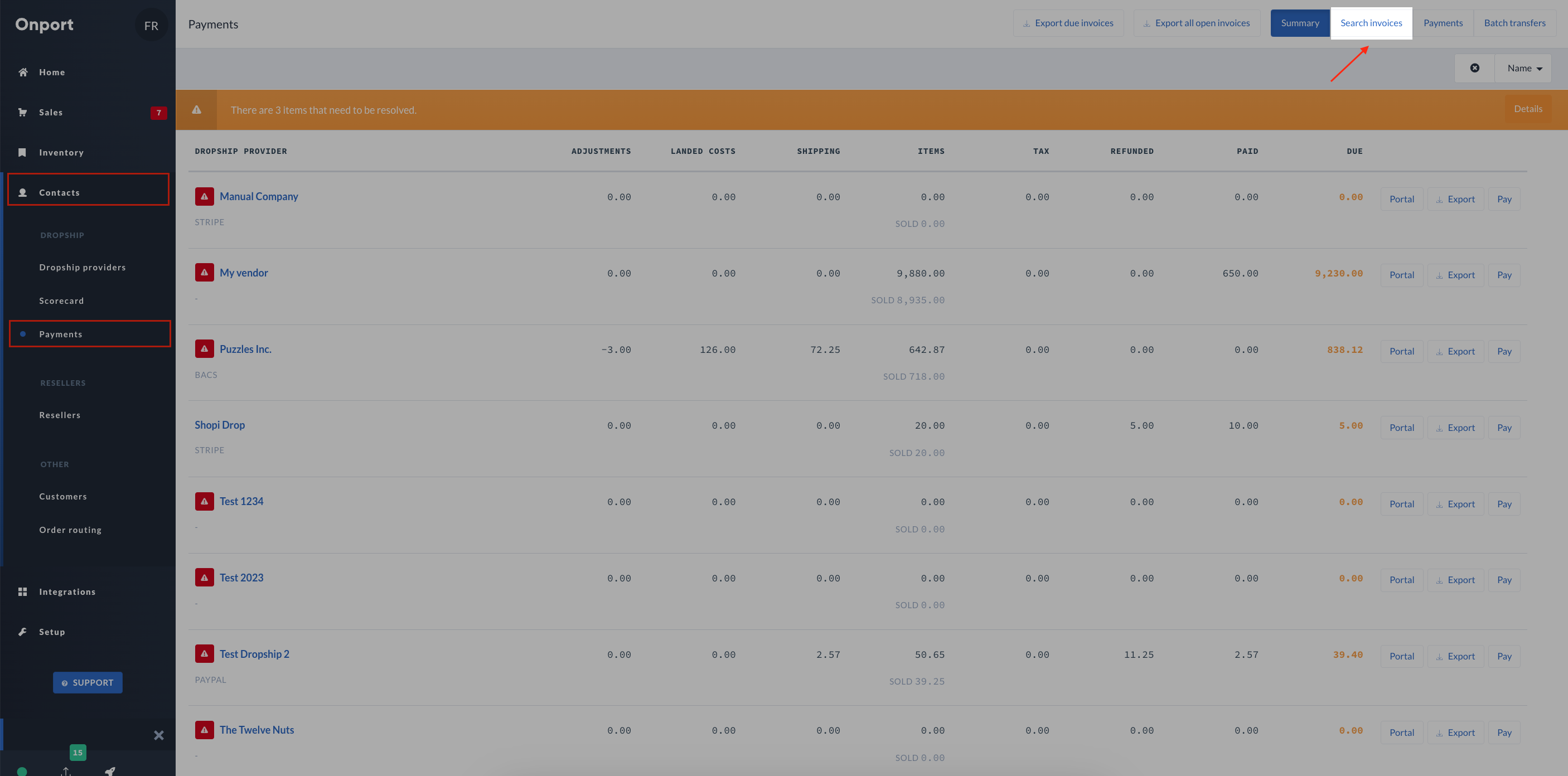Click the Inventory bookmark icon
The height and width of the screenshot is (776, 1568).
(x=22, y=152)
